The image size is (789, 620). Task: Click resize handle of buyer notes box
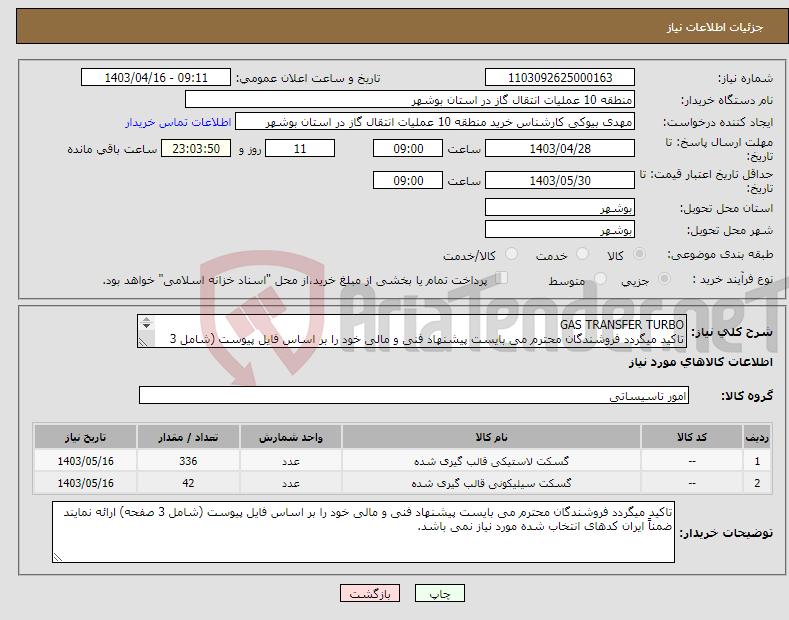57,557
